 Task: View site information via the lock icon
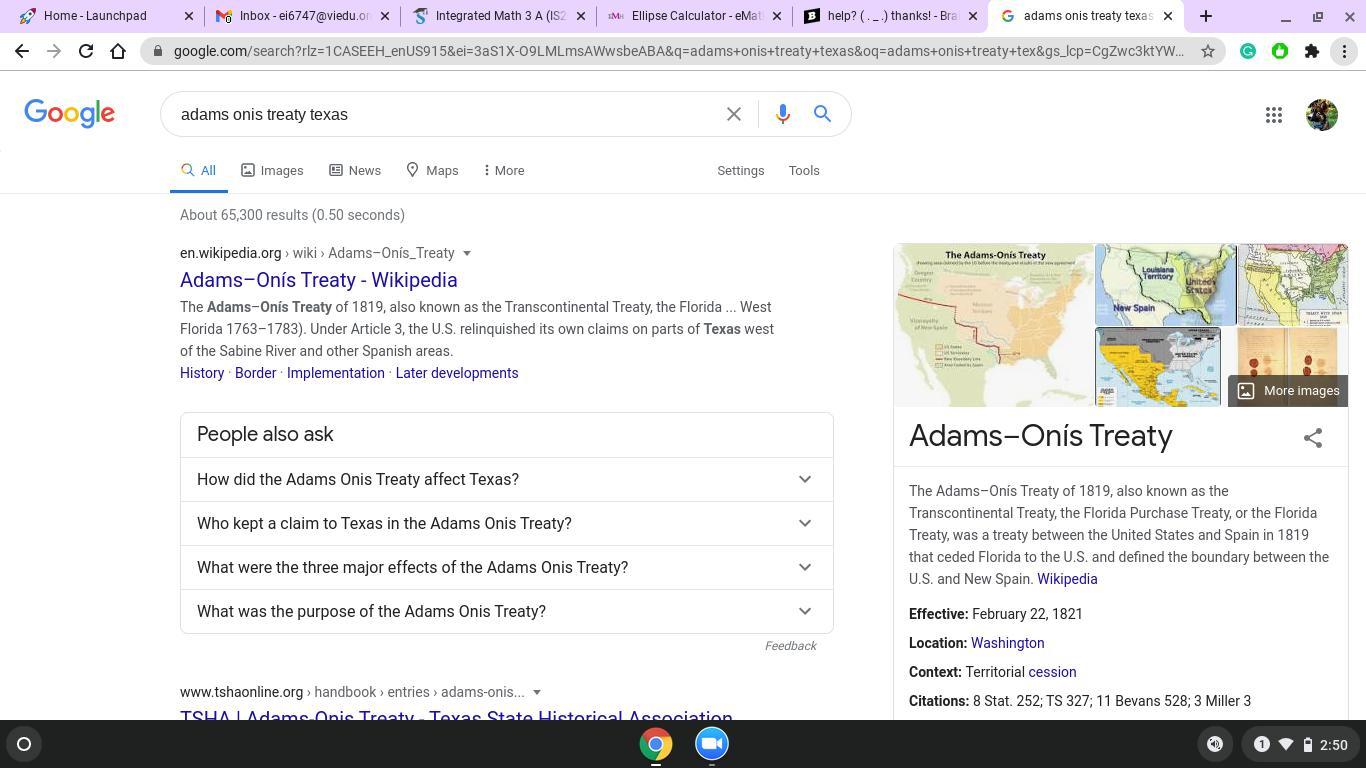click(158, 51)
